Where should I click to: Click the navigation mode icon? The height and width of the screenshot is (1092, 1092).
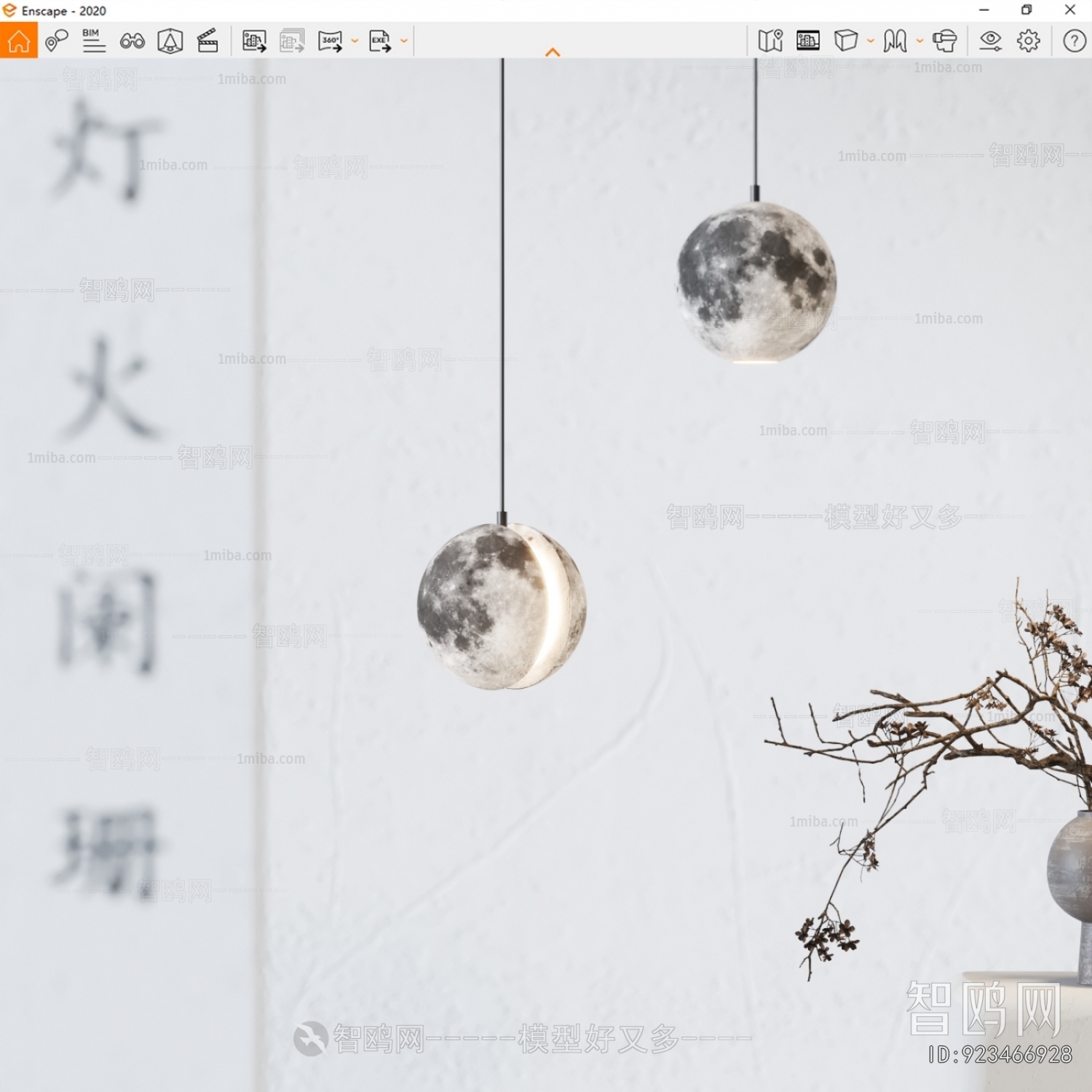coord(895,40)
